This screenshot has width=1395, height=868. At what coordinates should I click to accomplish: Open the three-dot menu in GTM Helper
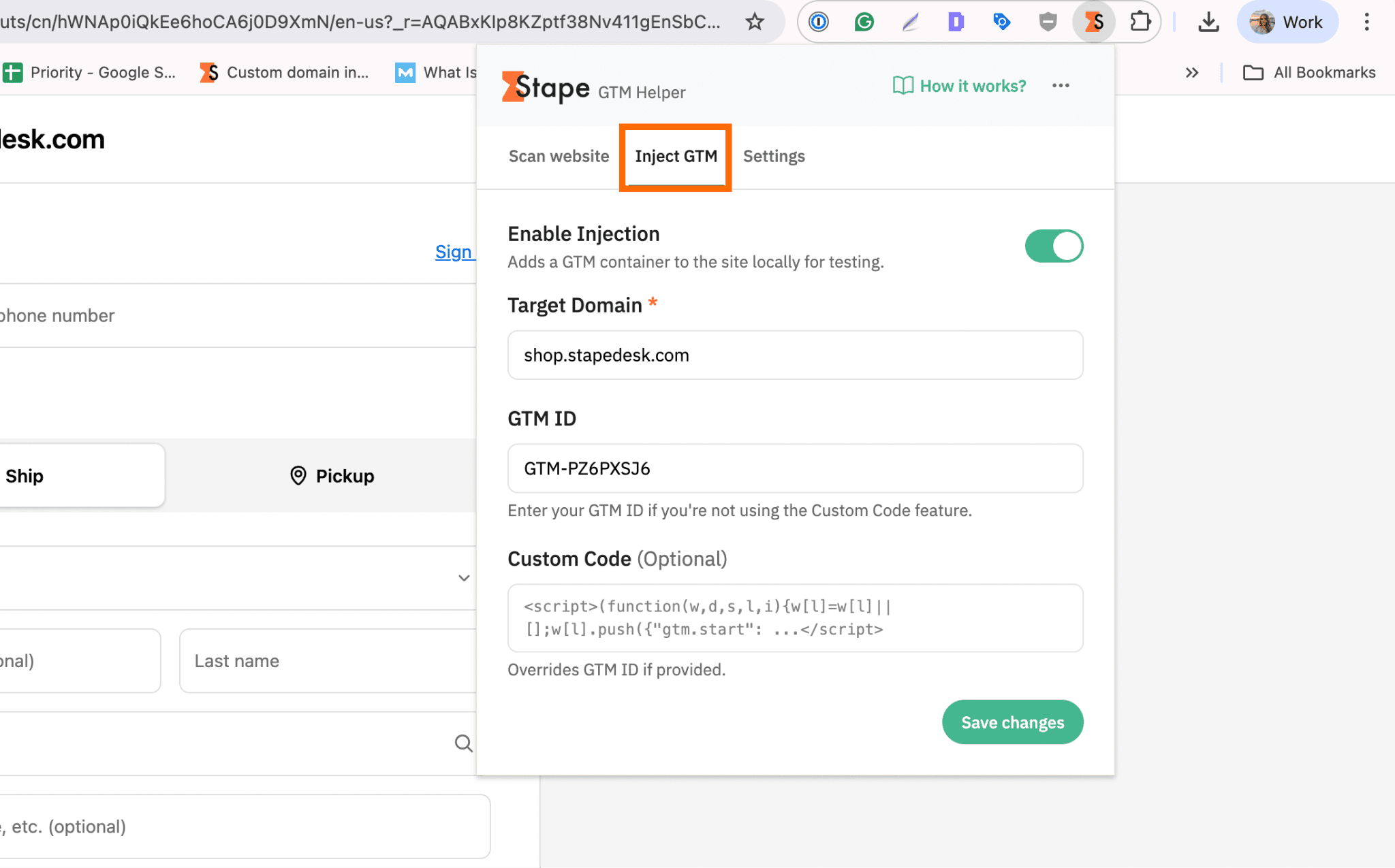coord(1061,86)
